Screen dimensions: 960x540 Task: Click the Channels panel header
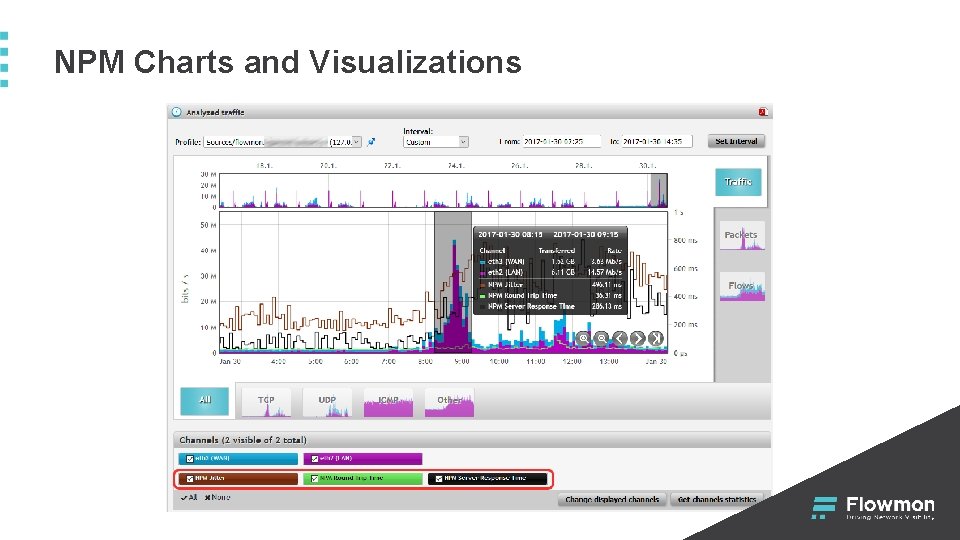471,440
